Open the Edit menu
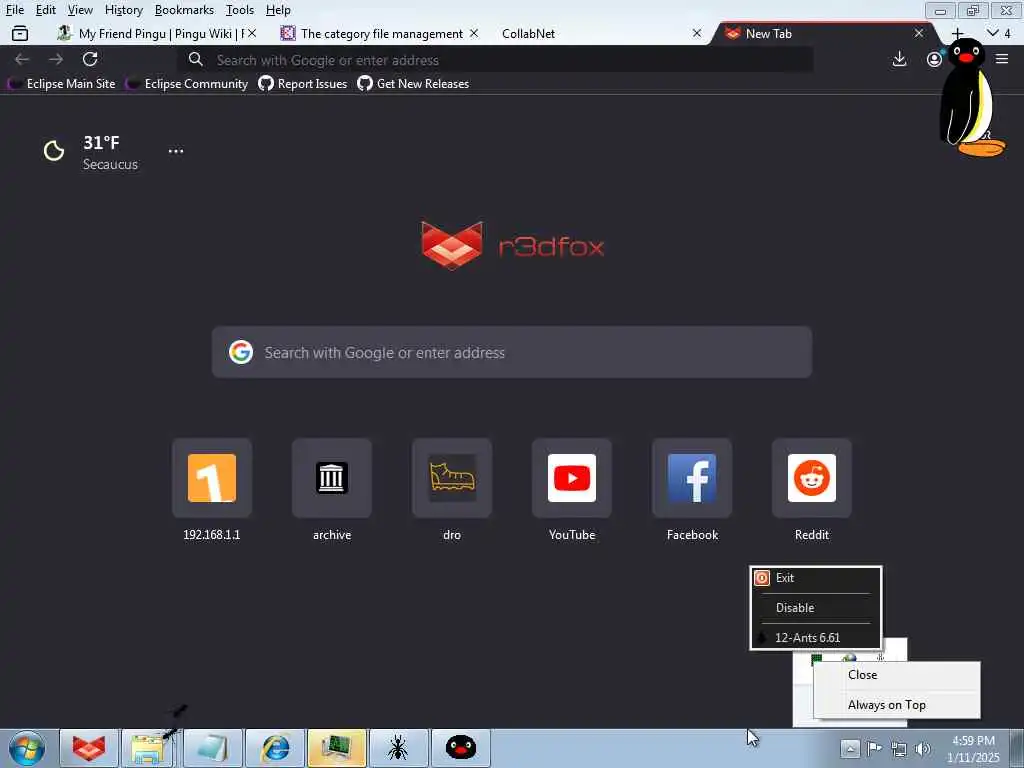The height and width of the screenshot is (768, 1024). tap(46, 10)
